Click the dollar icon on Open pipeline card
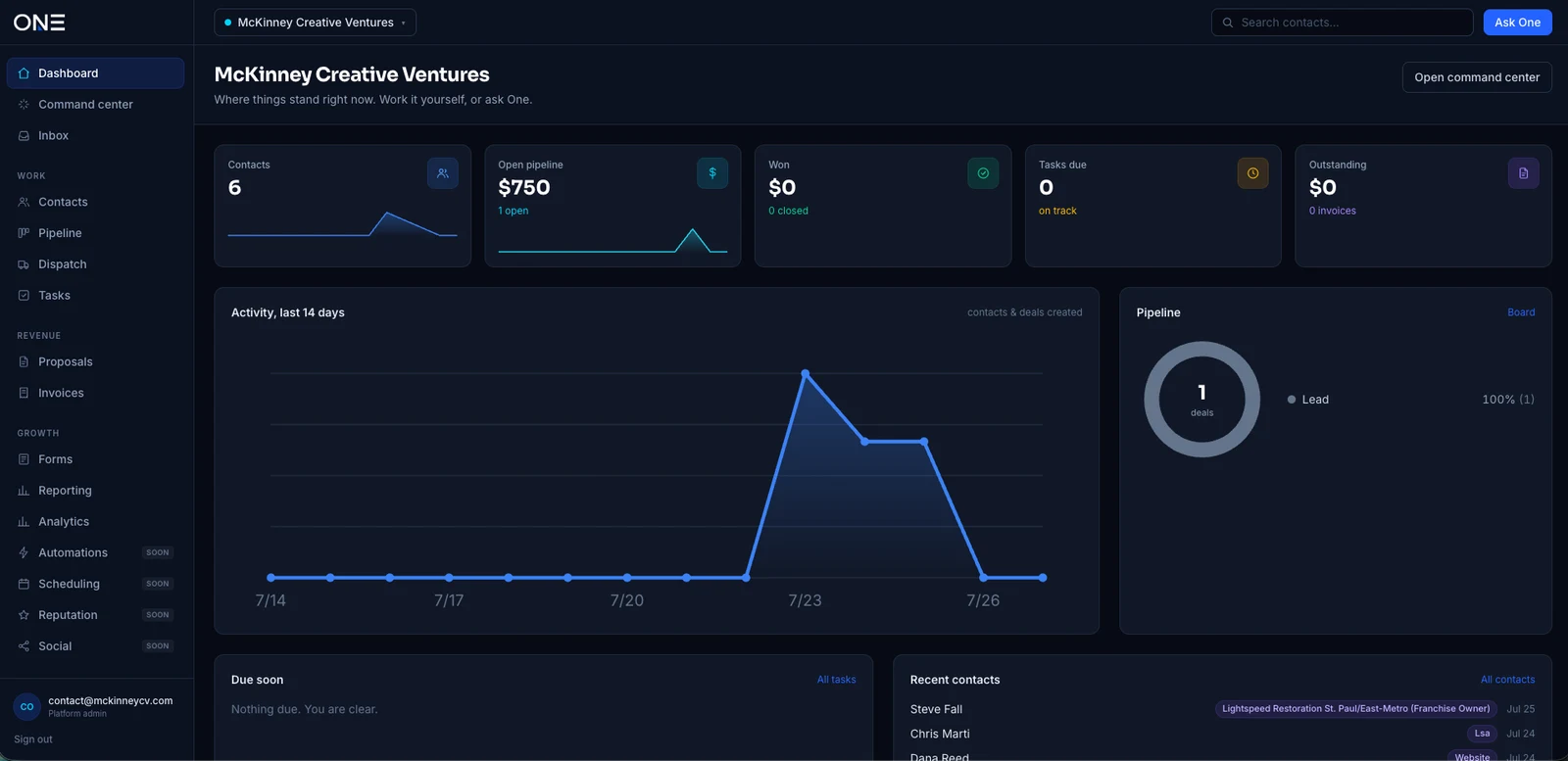This screenshot has width=1568, height=761. (712, 173)
